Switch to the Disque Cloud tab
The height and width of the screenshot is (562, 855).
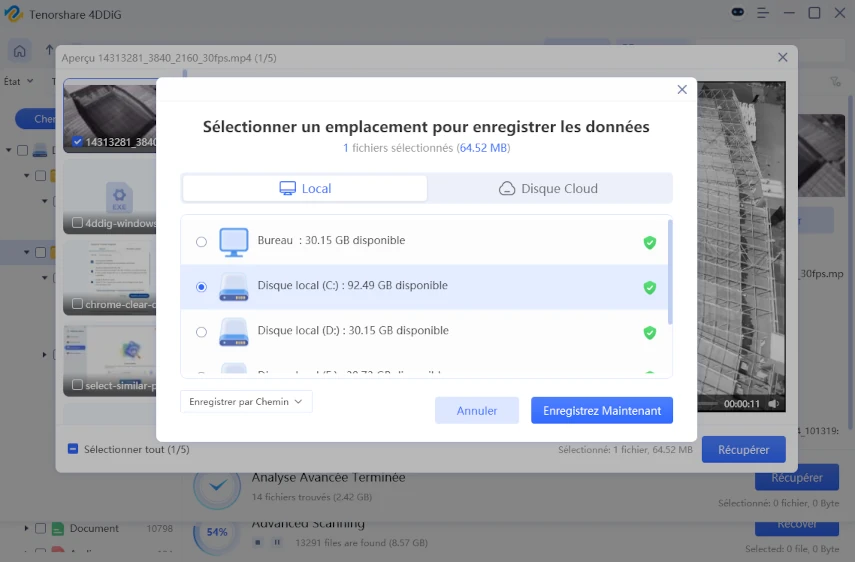tap(549, 189)
